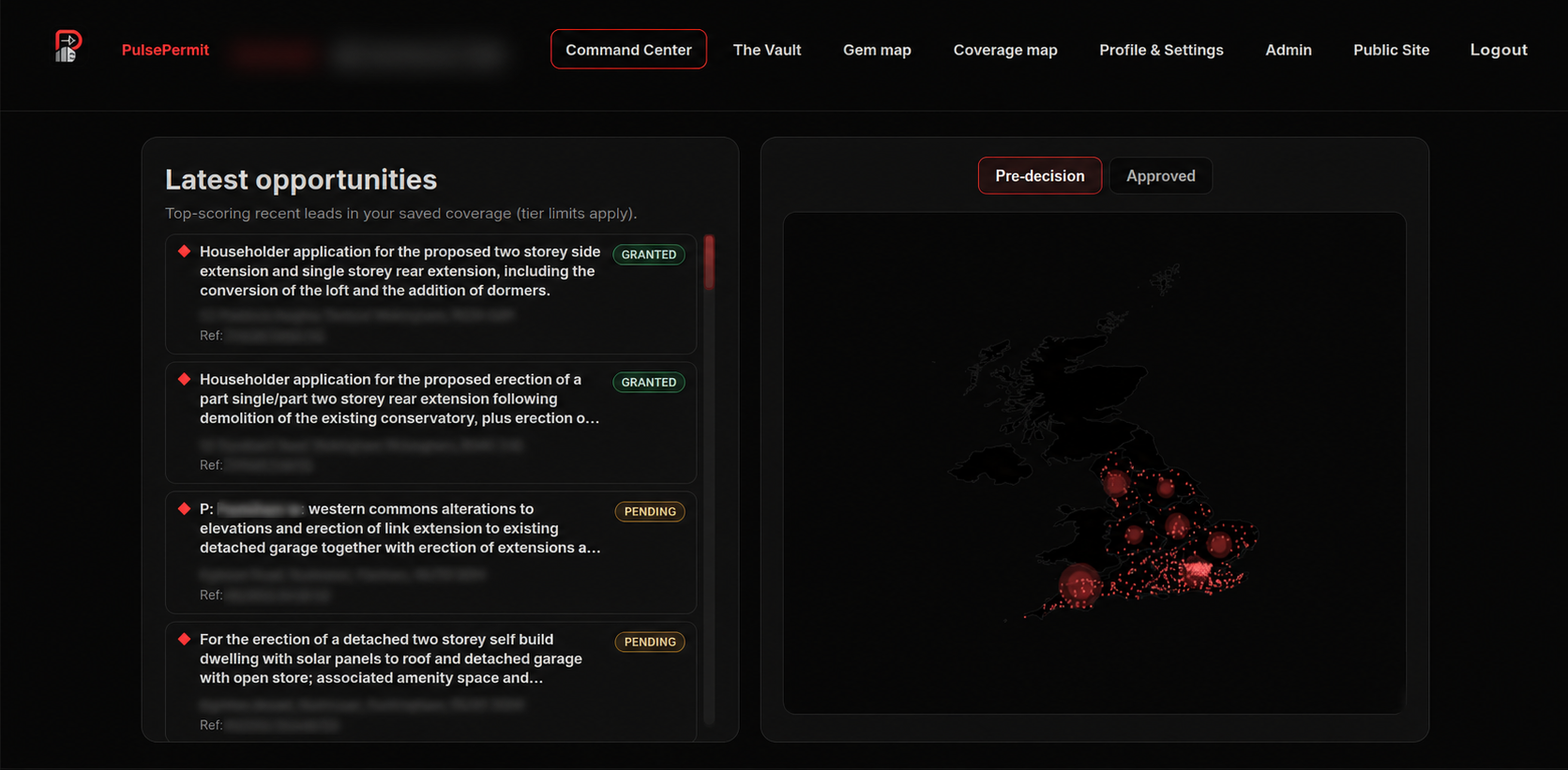Switch map to Pre-decision view

point(1040,175)
